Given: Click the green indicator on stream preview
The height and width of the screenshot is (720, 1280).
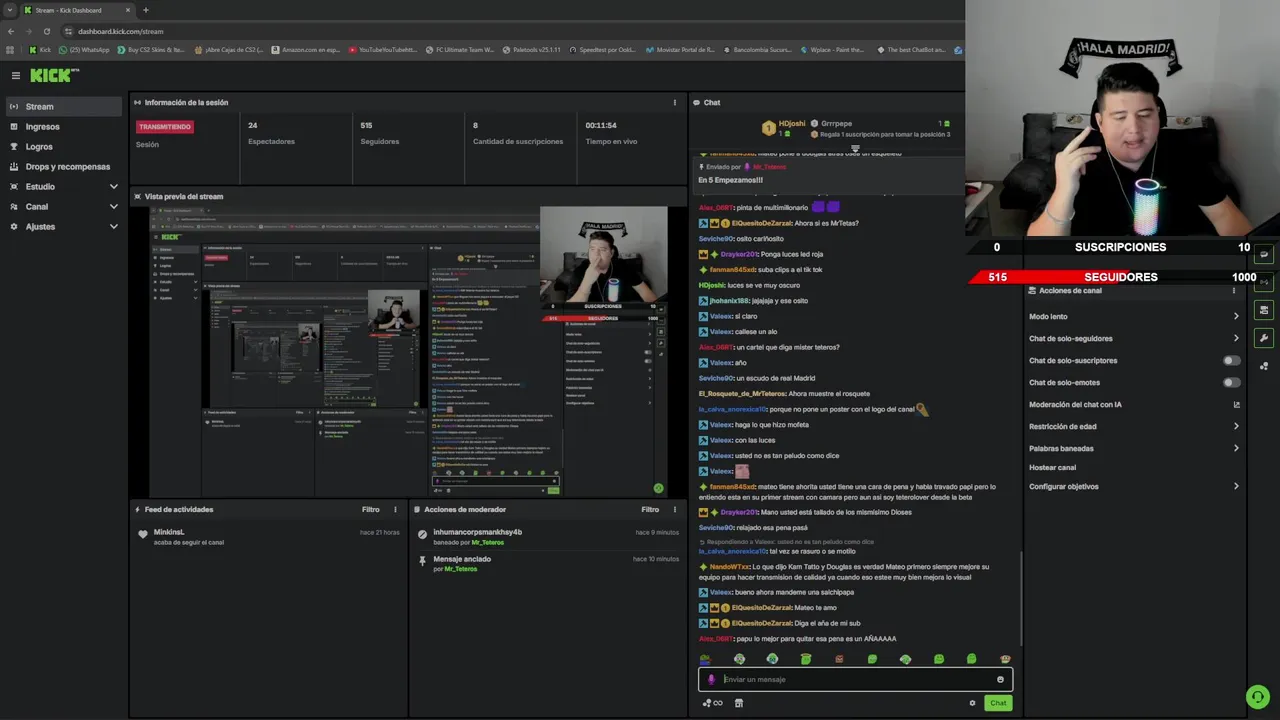Looking at the screenshot, I should point(658,488).
